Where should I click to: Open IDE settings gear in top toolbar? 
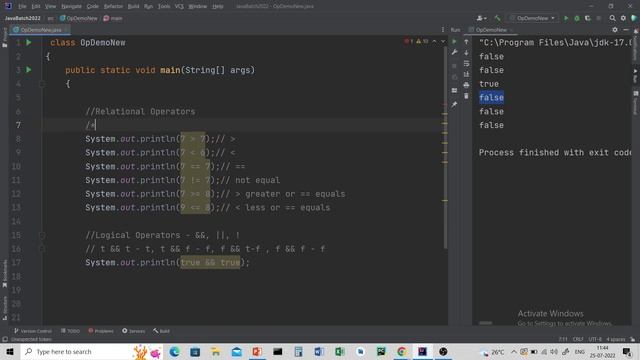(623, 18)
